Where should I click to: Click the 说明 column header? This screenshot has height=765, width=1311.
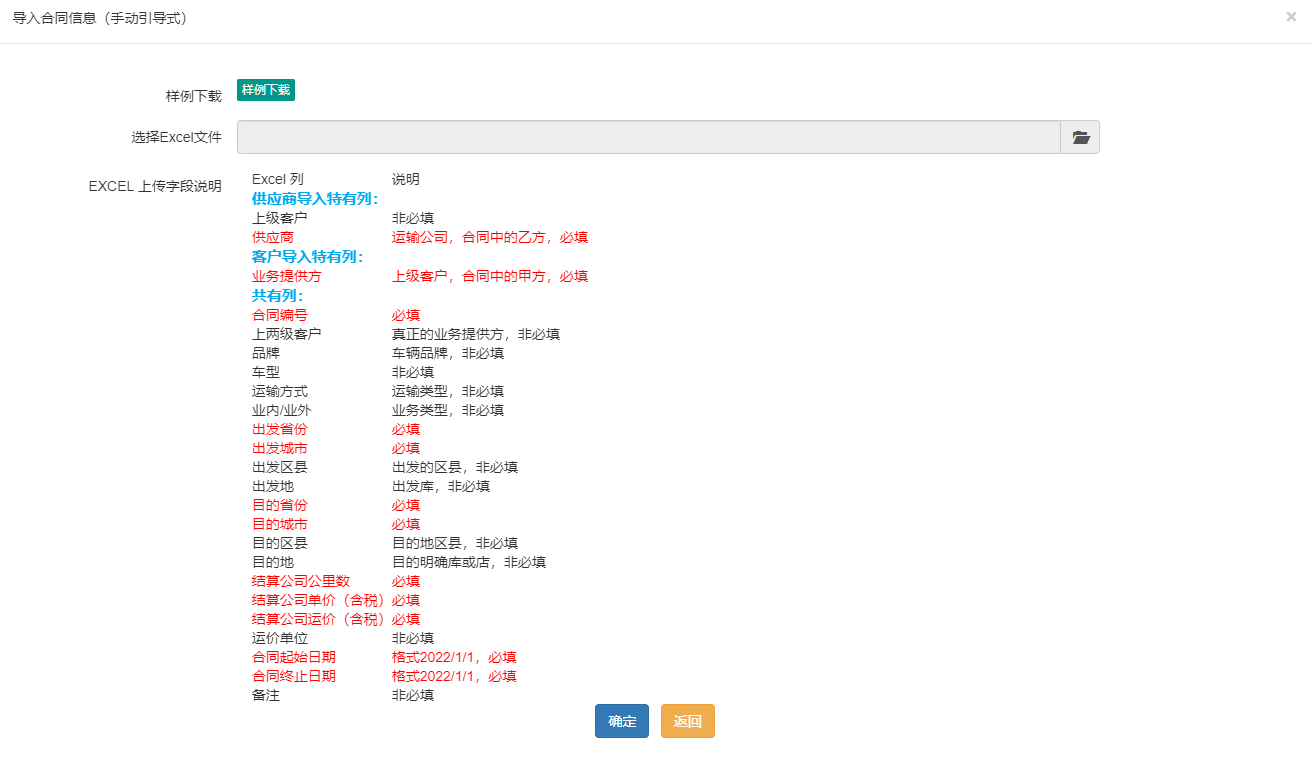(406, 179)
